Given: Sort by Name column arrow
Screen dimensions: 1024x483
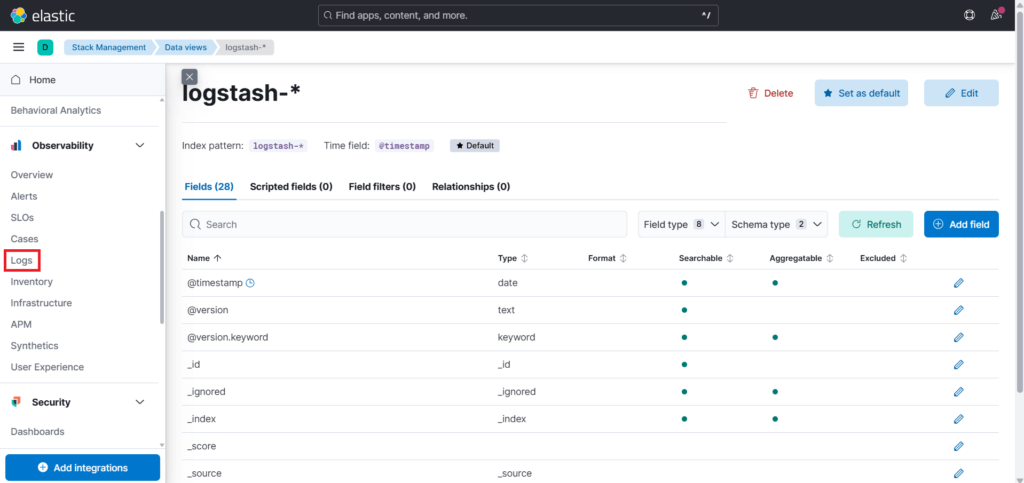Looking at the screenshot, I should [x=217, y=258].
